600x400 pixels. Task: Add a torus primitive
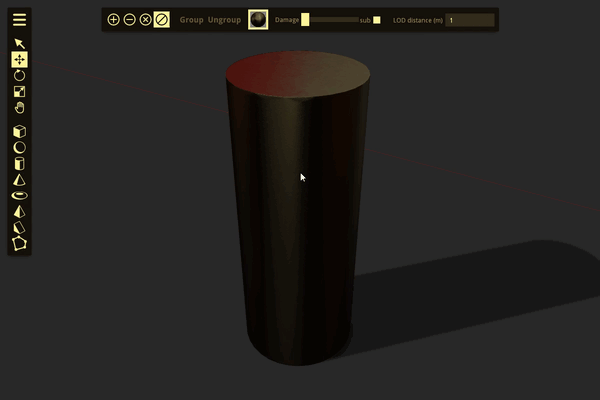tap(20, 196)
